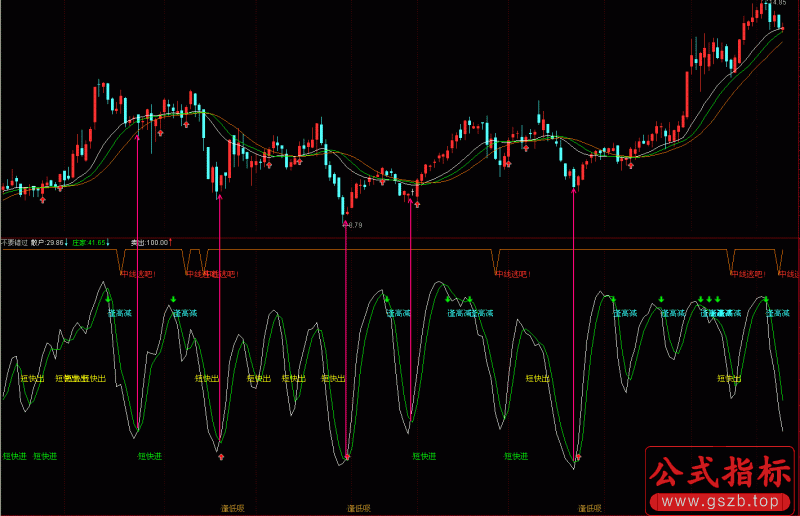The image size is (800, 516).
Task: Select the 庄家:41.65 indicator value
Action: 88,243
